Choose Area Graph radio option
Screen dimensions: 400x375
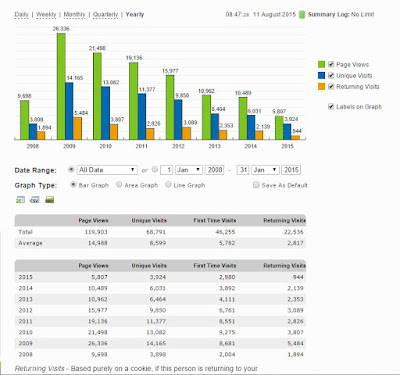[119, 184]
